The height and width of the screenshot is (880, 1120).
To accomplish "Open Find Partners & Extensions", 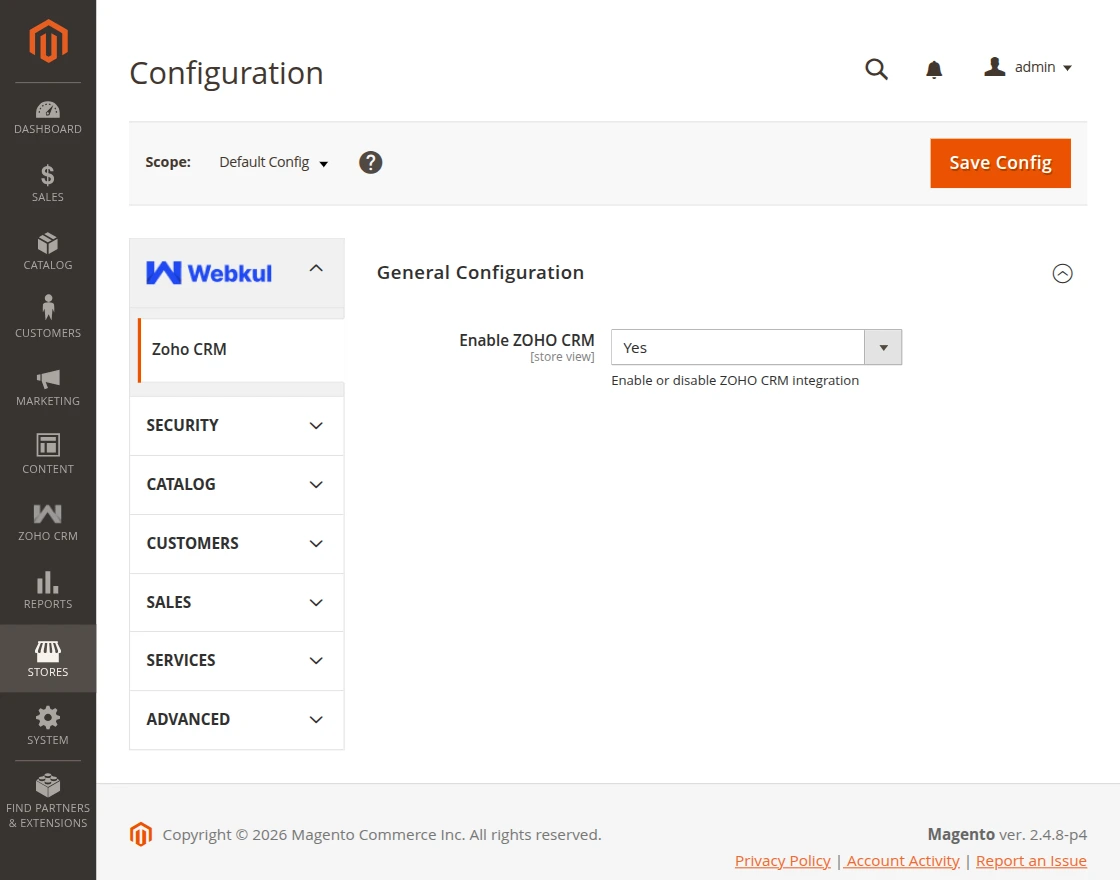I will [x=48, y=801].
